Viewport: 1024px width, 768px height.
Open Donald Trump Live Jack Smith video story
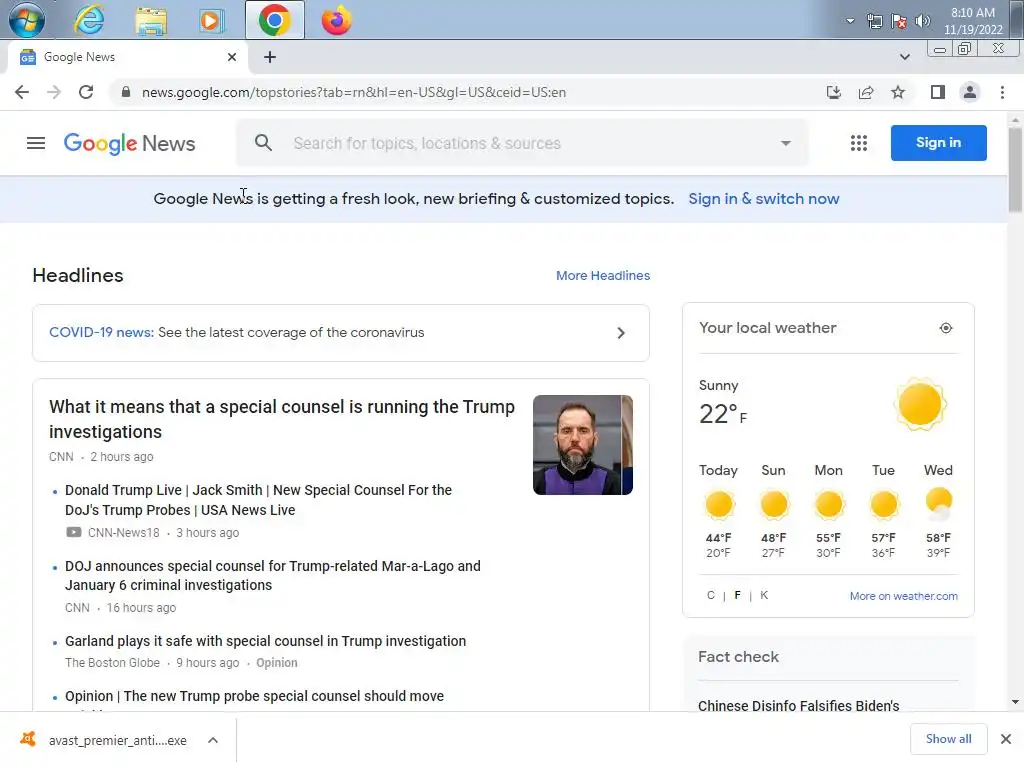point(258,500)
